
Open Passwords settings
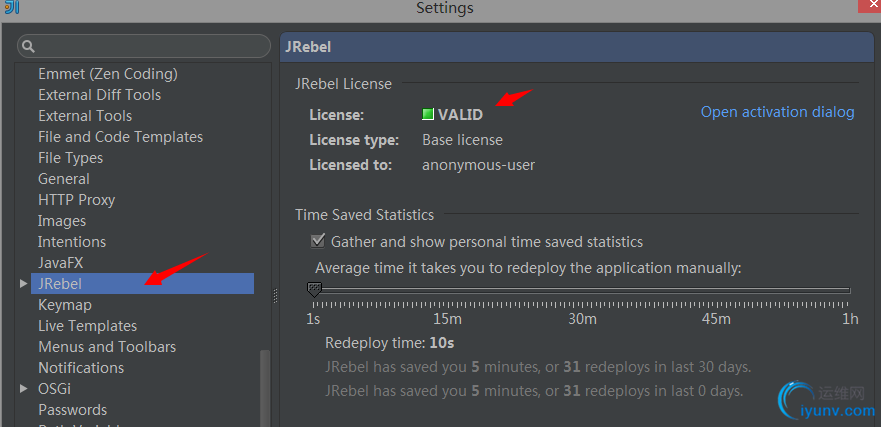(x=72, y=410)
